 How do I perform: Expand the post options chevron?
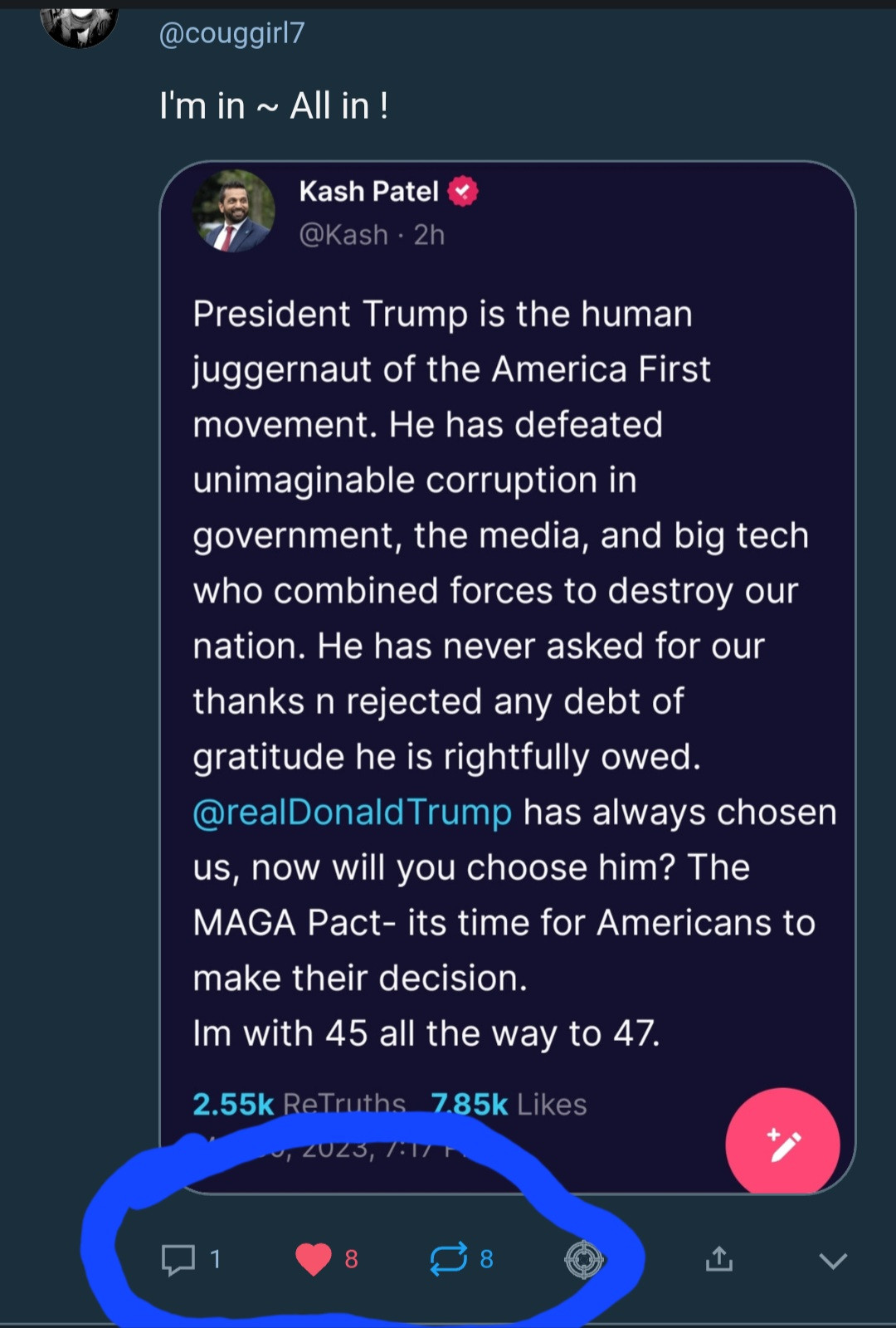(x=832, y=1260)
